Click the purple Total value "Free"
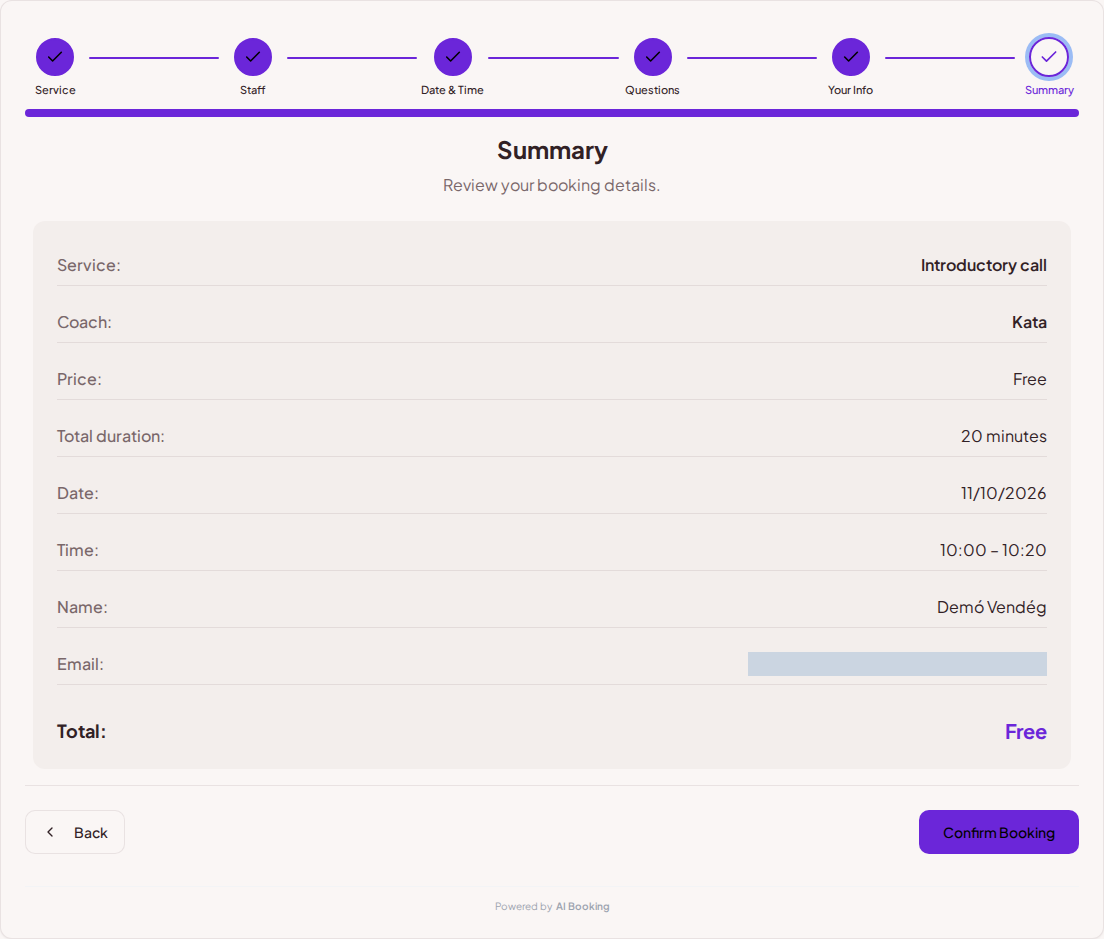The width and height of the screenshot is (1104, 939). pyautogui.click(x=1026, y=732)
